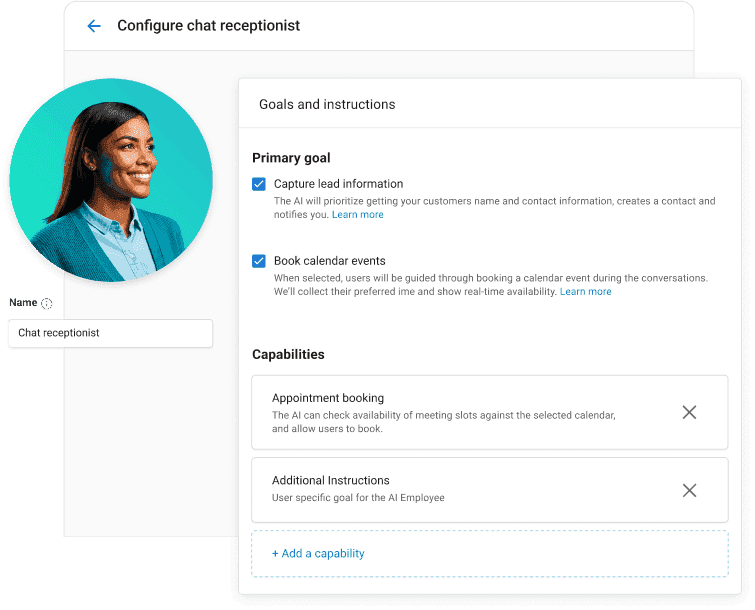Toggle the Book calendar events checkbox
The width and height of the screenshot is (755, 610).
[259, 261]
